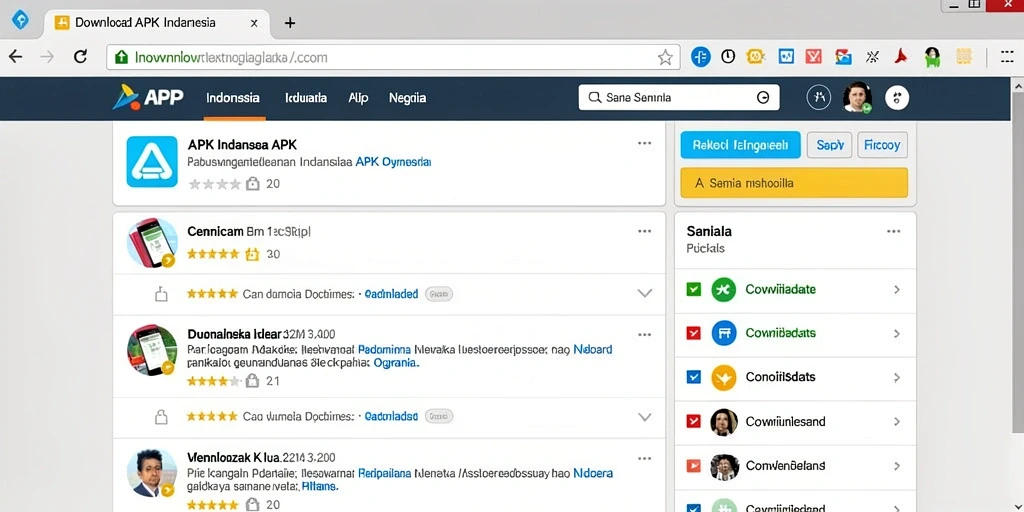Toggle red checkbox beside Cowriiunlesand

click(x=694, y=421)
